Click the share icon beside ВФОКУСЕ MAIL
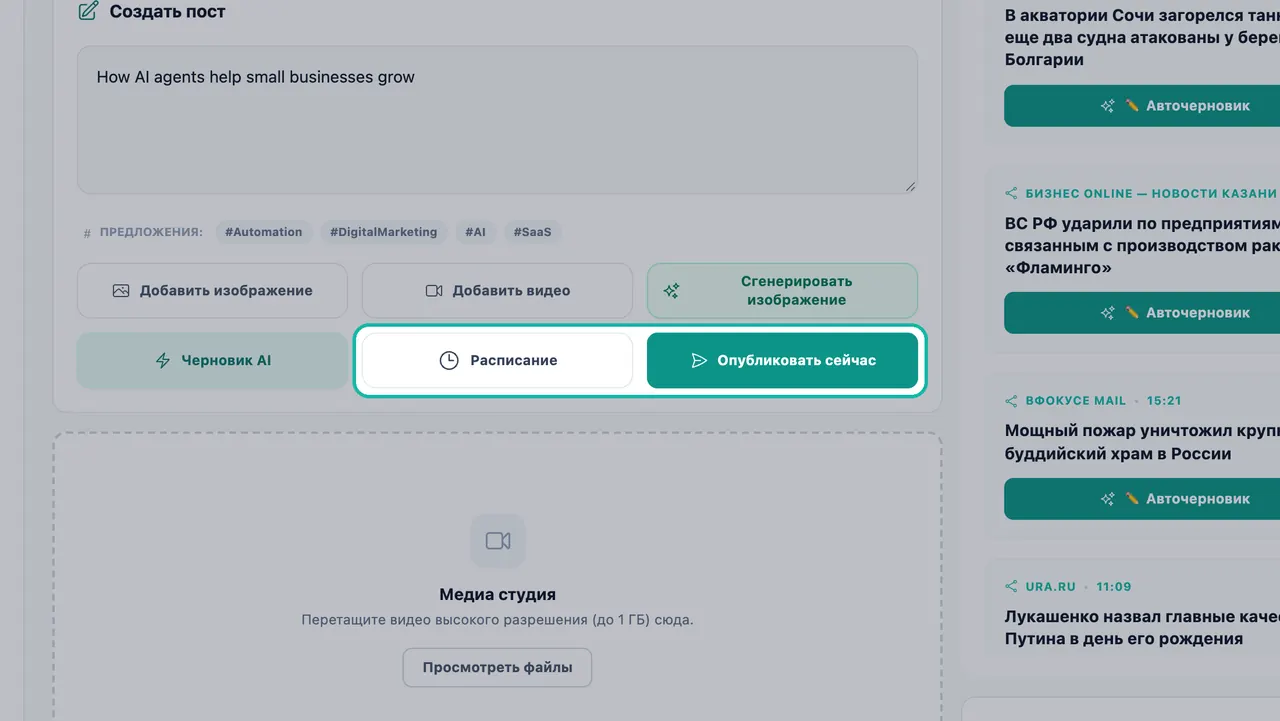Viewport: 1280px width, 721px height. 1011,400
